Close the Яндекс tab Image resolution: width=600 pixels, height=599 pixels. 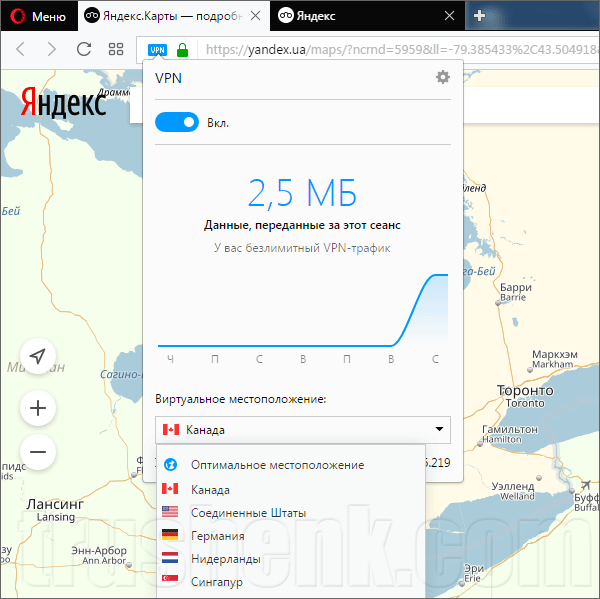[x=450, y=16]
